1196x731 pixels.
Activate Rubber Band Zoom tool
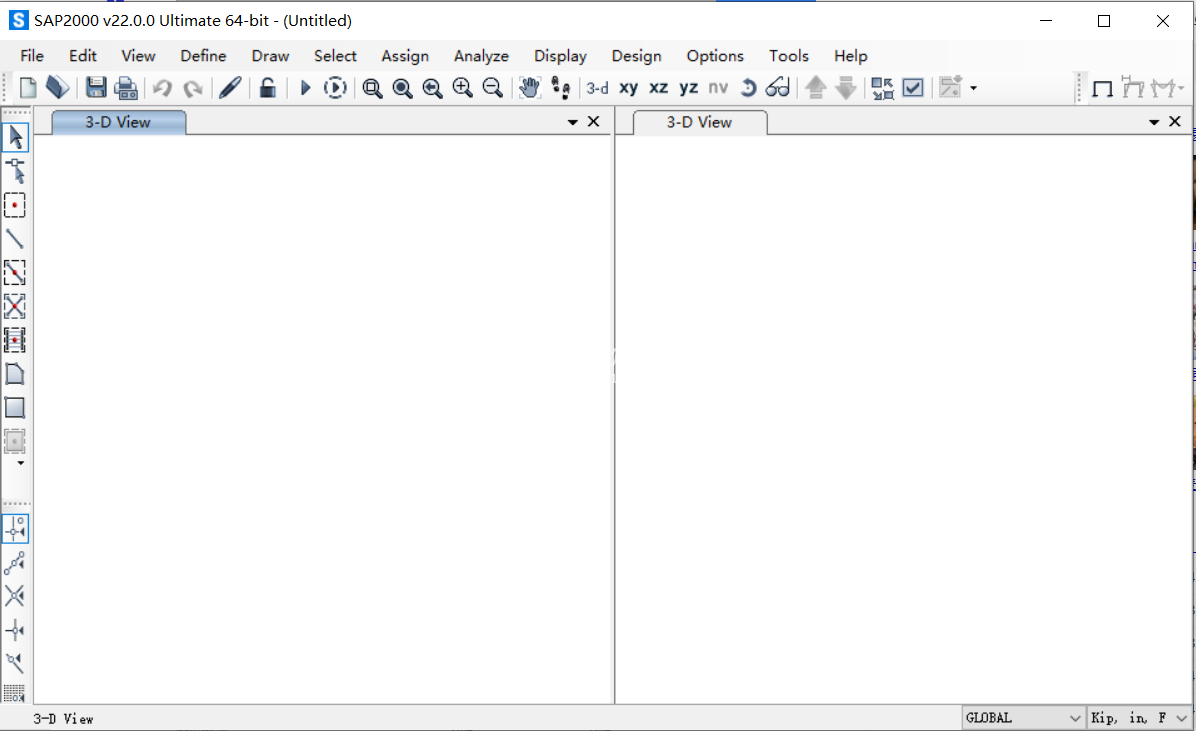[372, 89]
